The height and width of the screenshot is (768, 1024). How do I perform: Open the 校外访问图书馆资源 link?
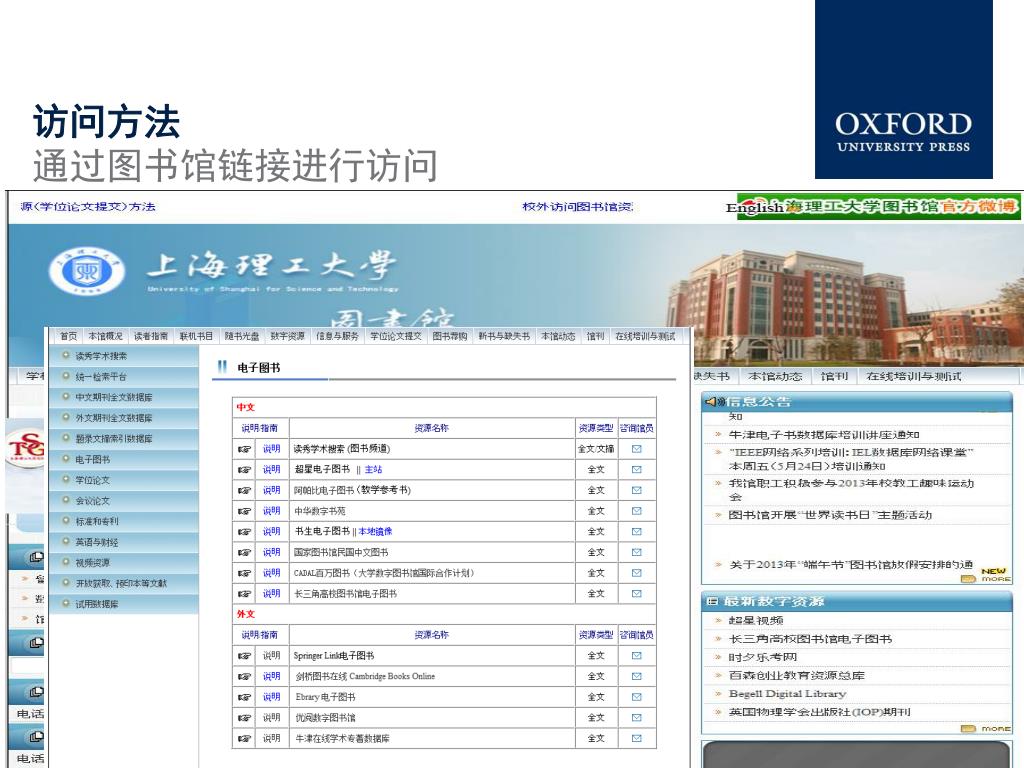pos(578,207)
